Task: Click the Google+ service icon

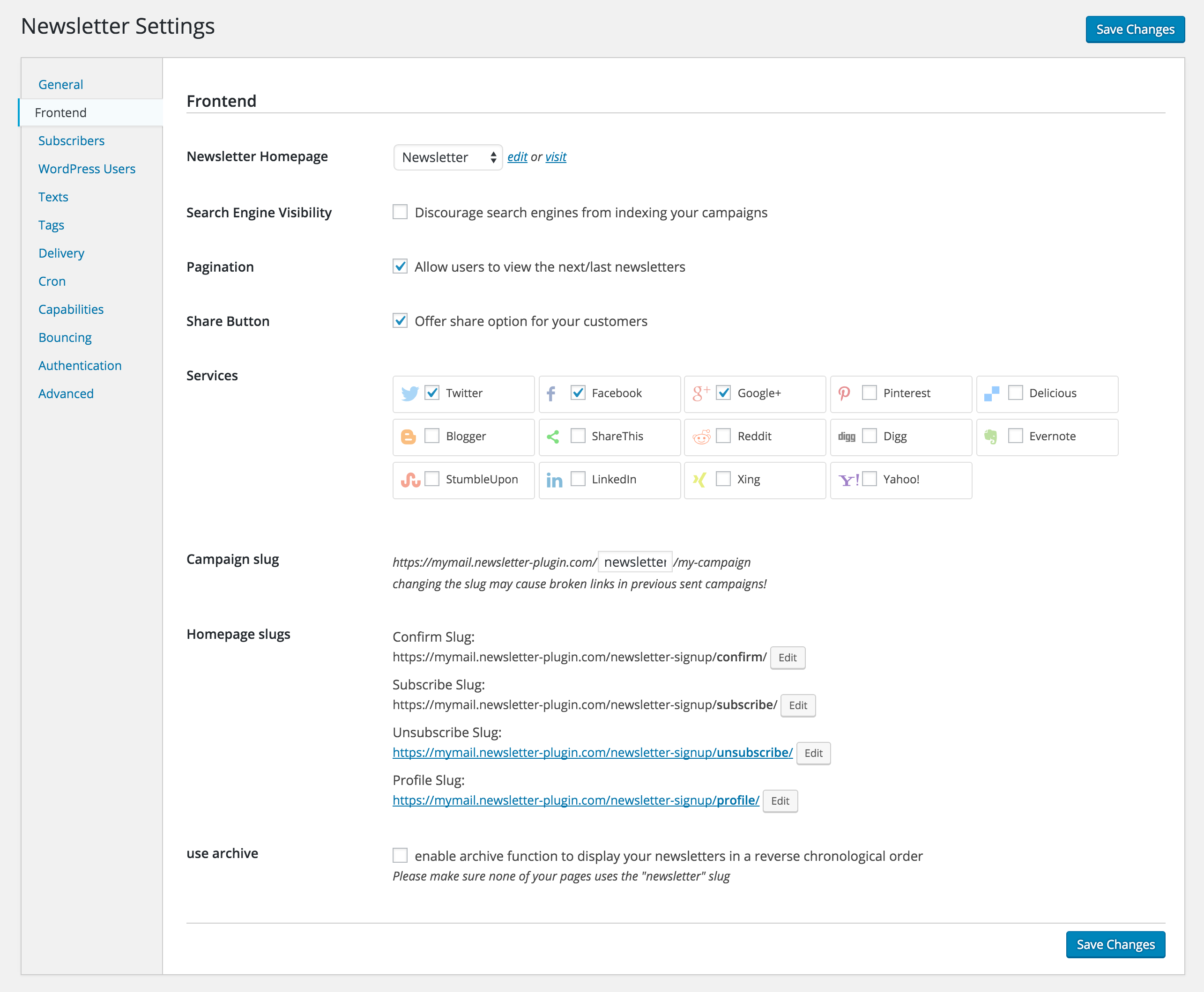Action: coord(700,392)
